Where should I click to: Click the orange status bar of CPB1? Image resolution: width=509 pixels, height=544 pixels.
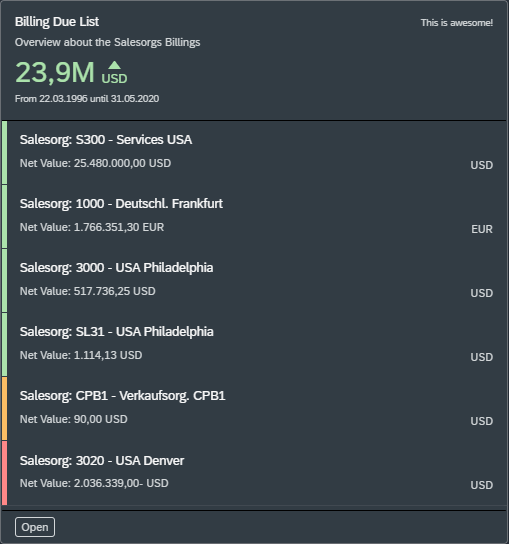coord(5,409)
